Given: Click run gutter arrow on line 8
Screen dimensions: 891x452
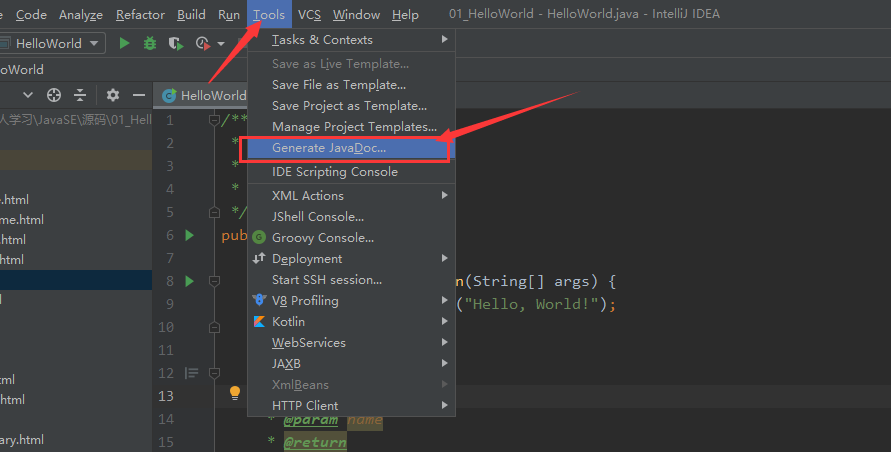Looking at the screenshot, I should (190, 281).
